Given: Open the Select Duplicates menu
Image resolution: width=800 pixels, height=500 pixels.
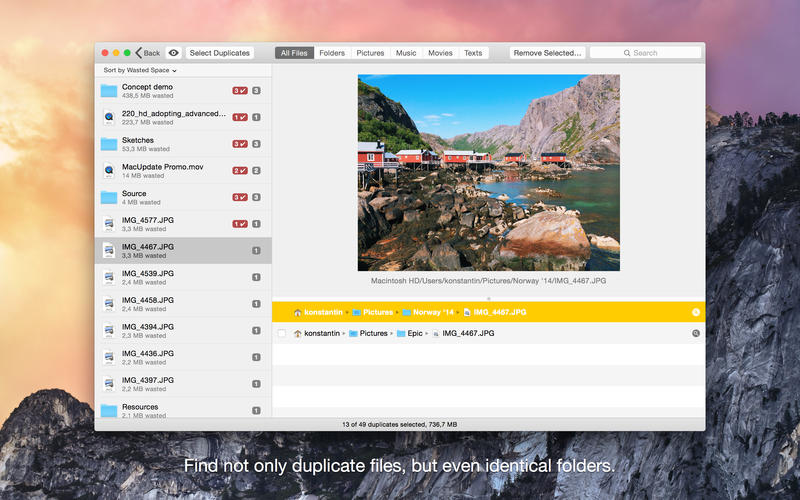Looking at the screenshot, I should coord(219,53).
